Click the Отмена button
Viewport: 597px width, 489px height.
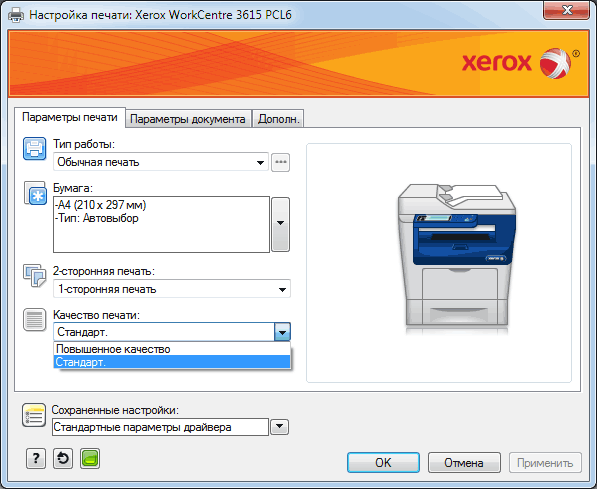tap(464, 462)
